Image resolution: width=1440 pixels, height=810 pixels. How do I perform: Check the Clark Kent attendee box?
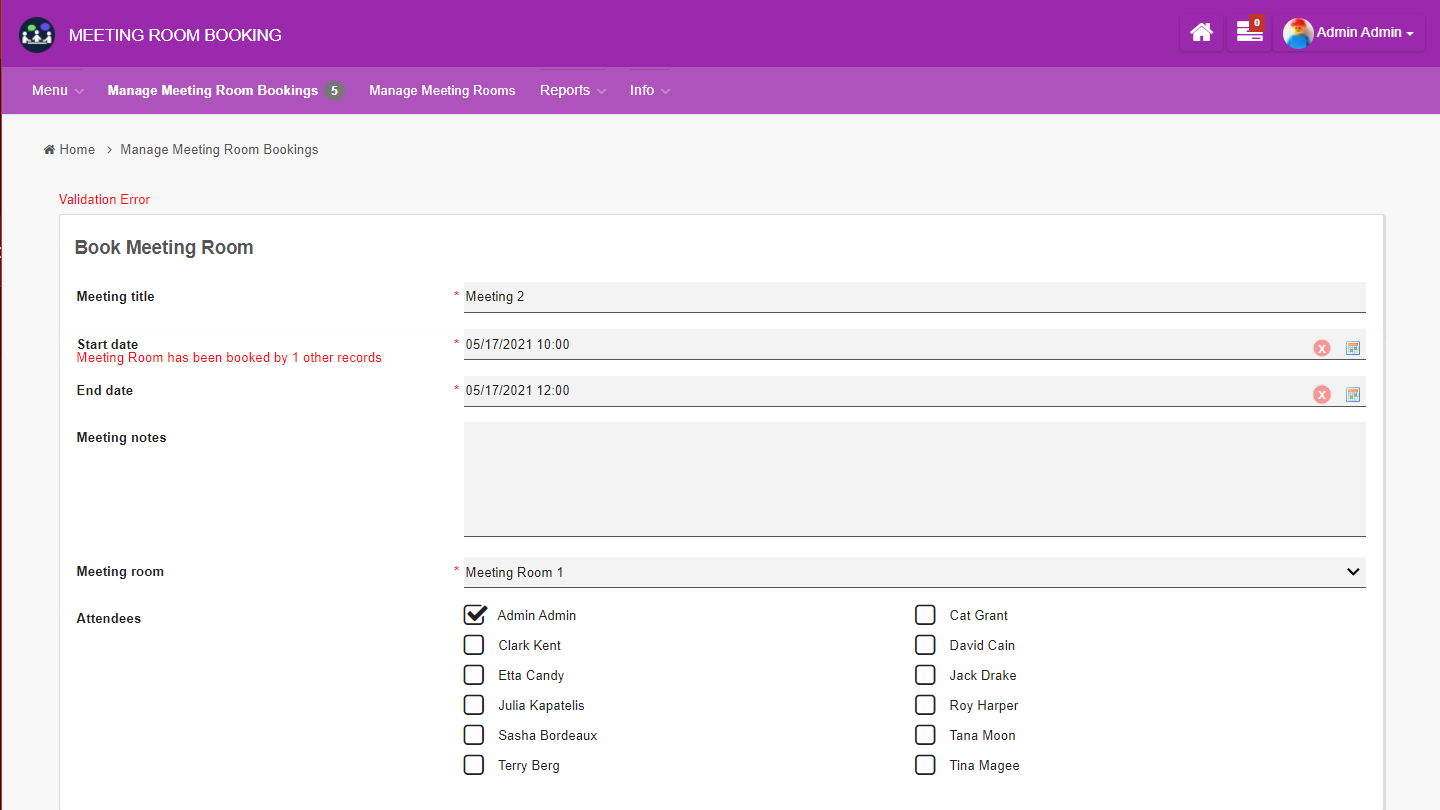[474, 645]
